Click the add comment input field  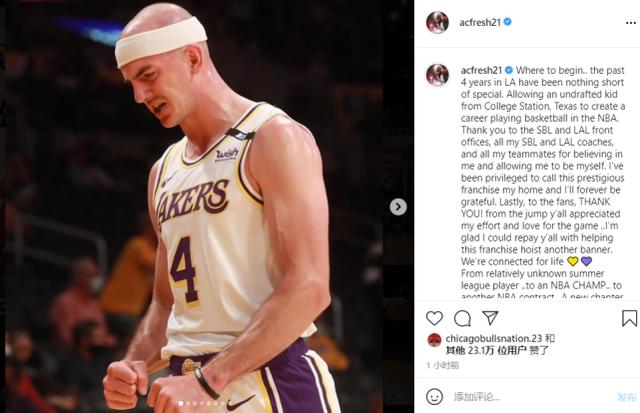(531, 396)
